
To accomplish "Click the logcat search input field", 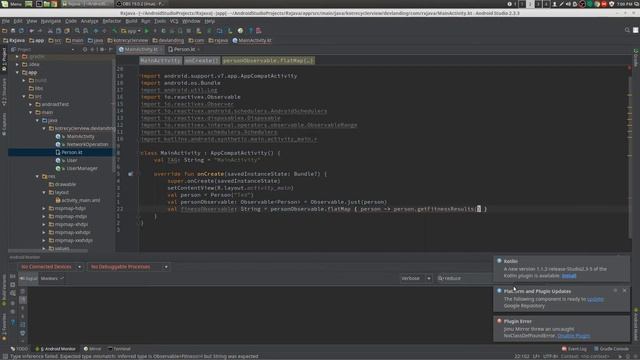I will [x=464, y=278].
